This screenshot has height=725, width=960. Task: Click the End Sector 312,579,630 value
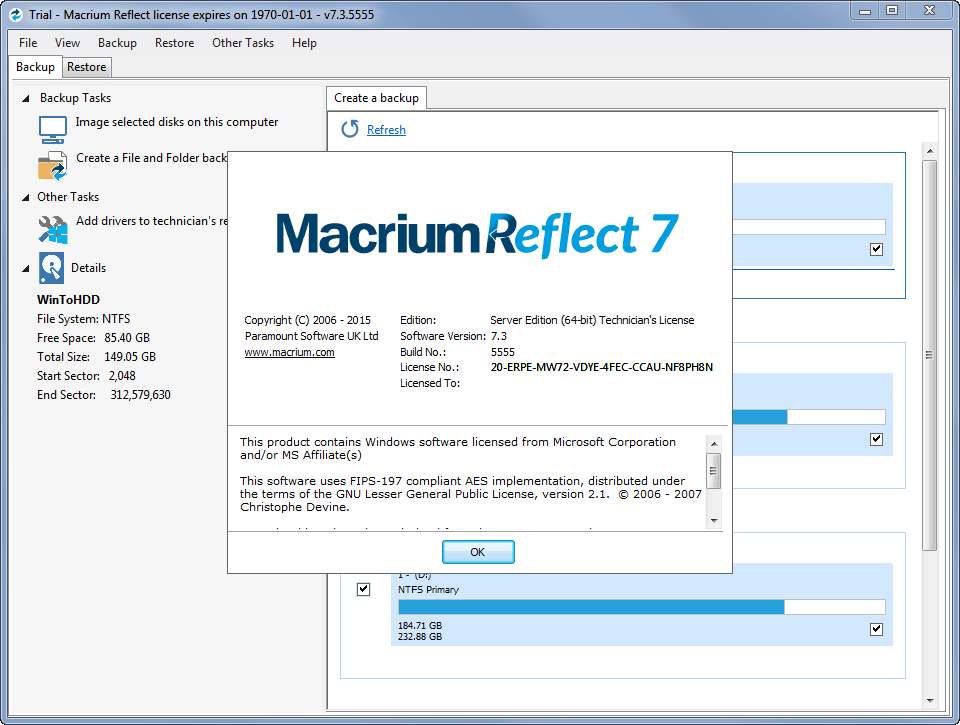click(x=141, y=395)
